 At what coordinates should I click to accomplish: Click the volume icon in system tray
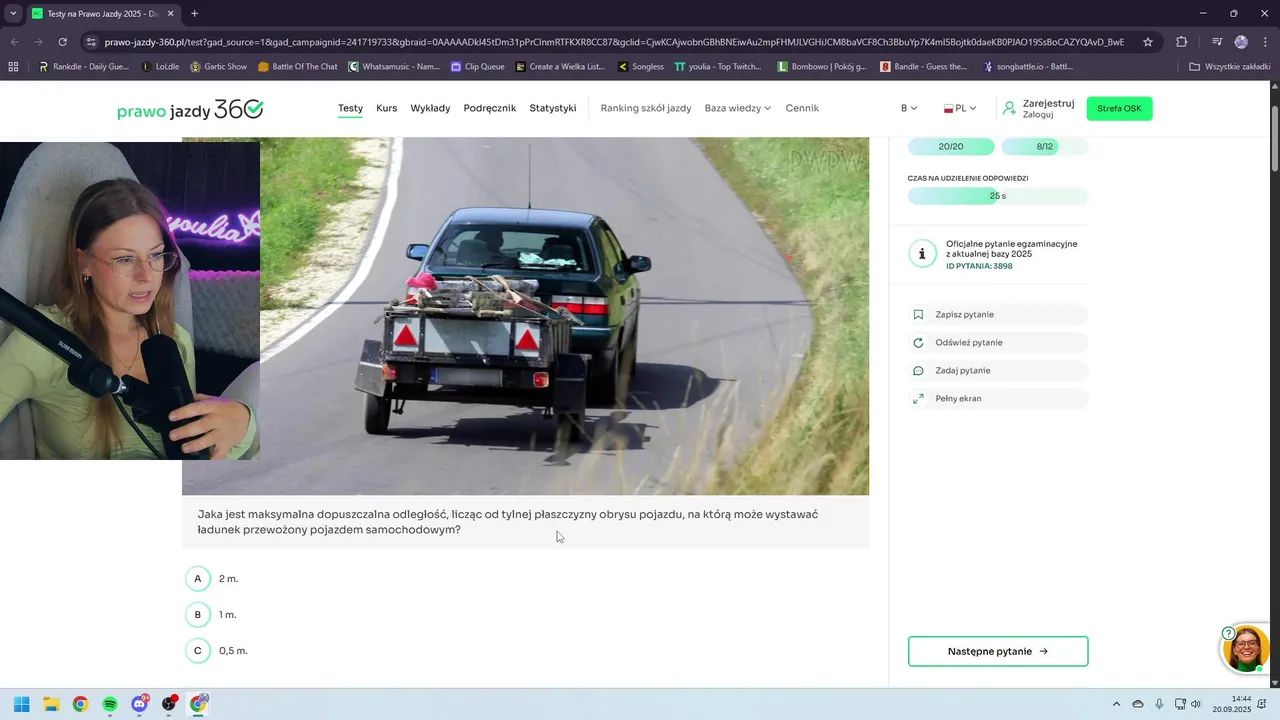point(1196,704)
